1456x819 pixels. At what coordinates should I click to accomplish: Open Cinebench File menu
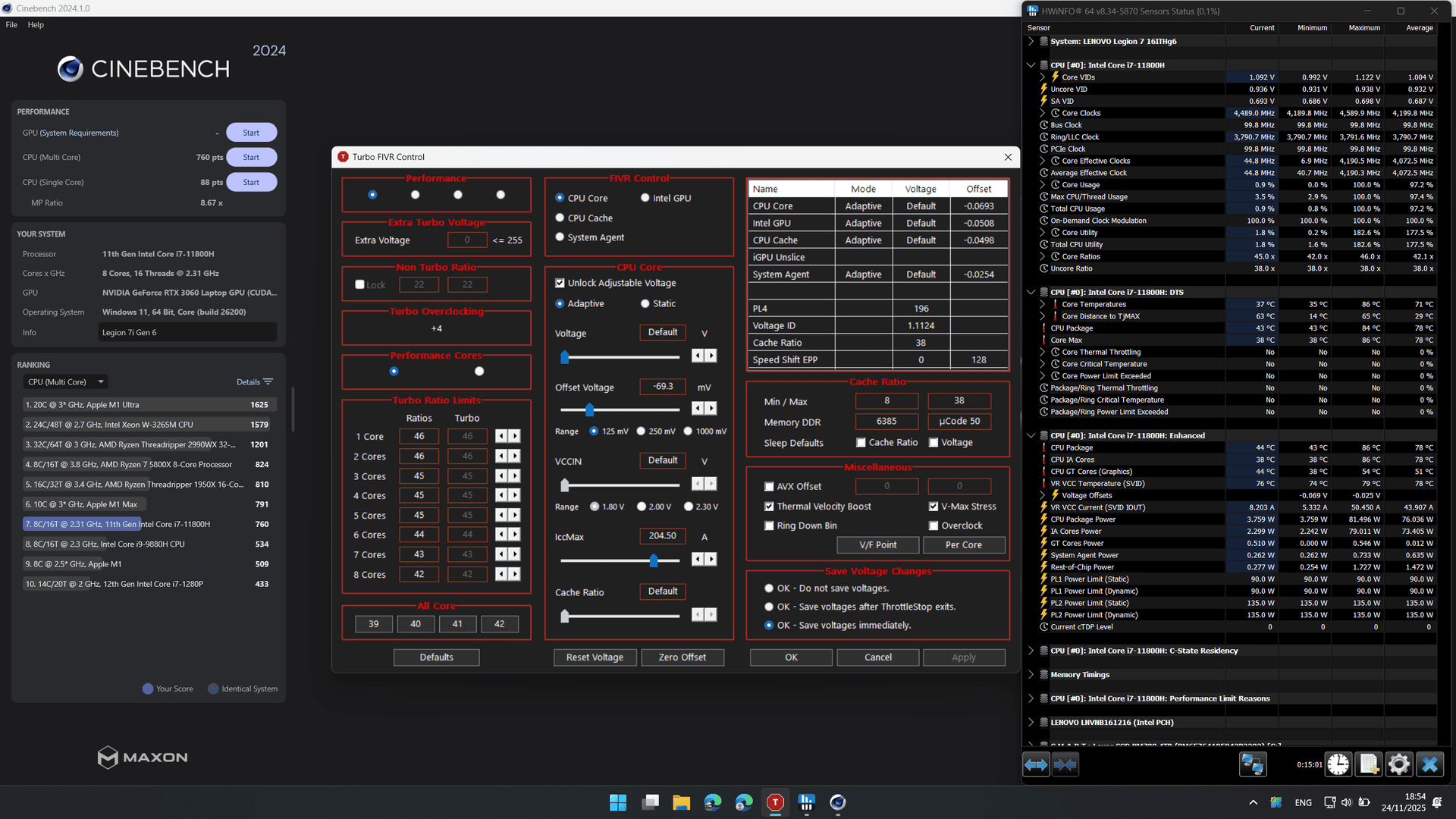click(x=11, y=25)
